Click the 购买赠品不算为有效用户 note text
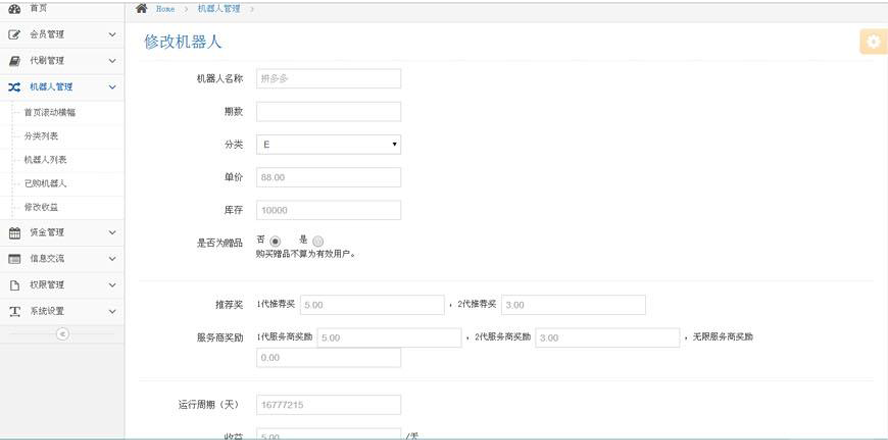This screenshot has width=888, height=440. [306, 254]
